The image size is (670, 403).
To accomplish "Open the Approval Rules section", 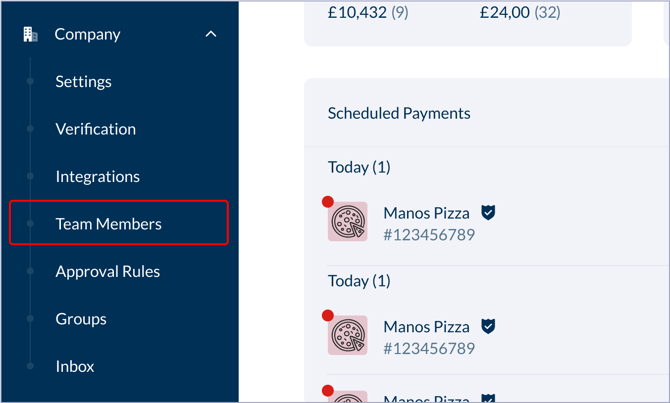I will coord(107,272).
